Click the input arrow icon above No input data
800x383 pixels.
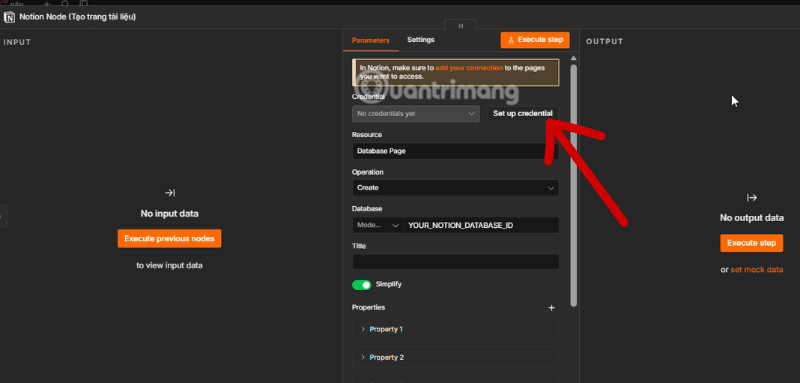point(170,193)
